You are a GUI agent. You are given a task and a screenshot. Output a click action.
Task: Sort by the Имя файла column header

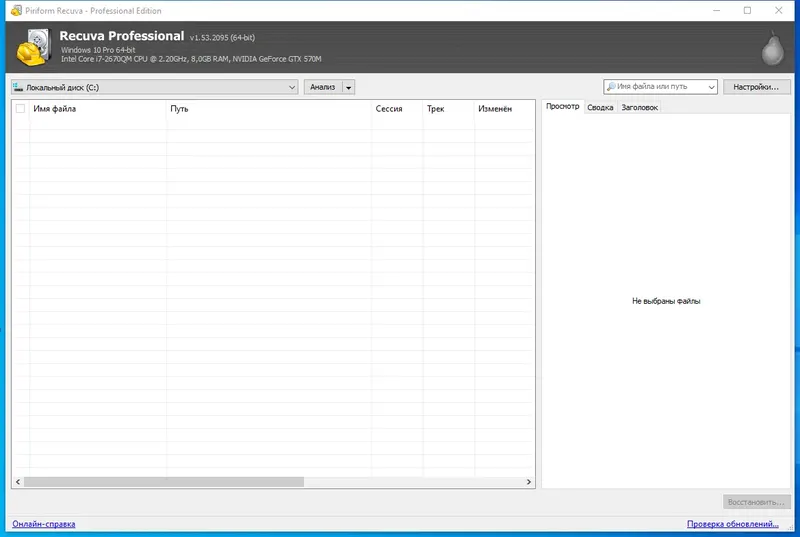[x=98, y=109]
